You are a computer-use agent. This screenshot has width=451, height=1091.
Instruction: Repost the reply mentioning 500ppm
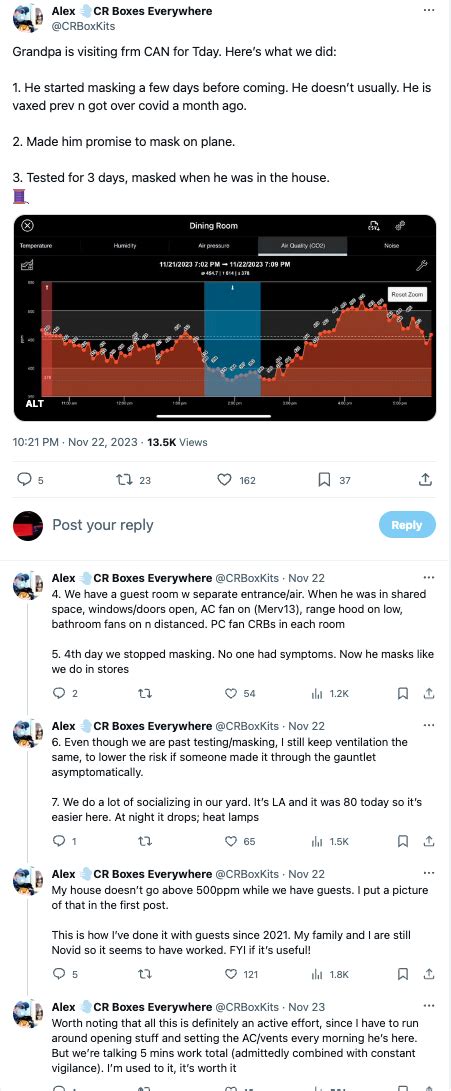145,974
